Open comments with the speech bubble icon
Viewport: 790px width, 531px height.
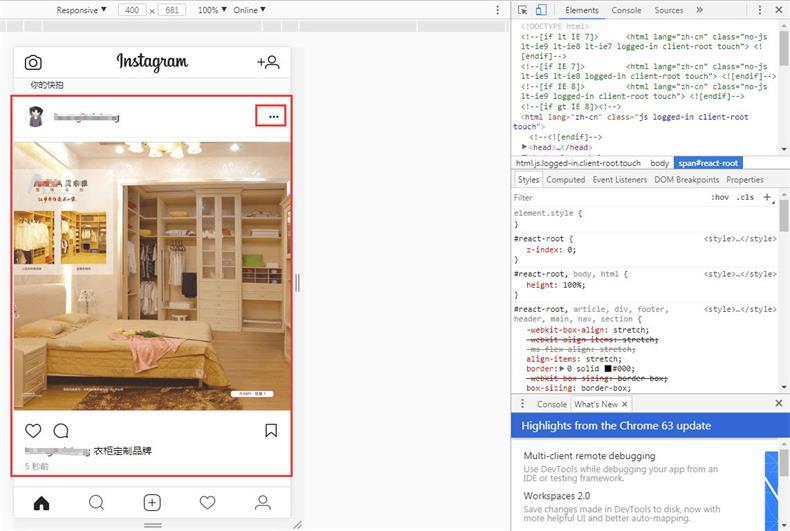(x=61, y=431)
